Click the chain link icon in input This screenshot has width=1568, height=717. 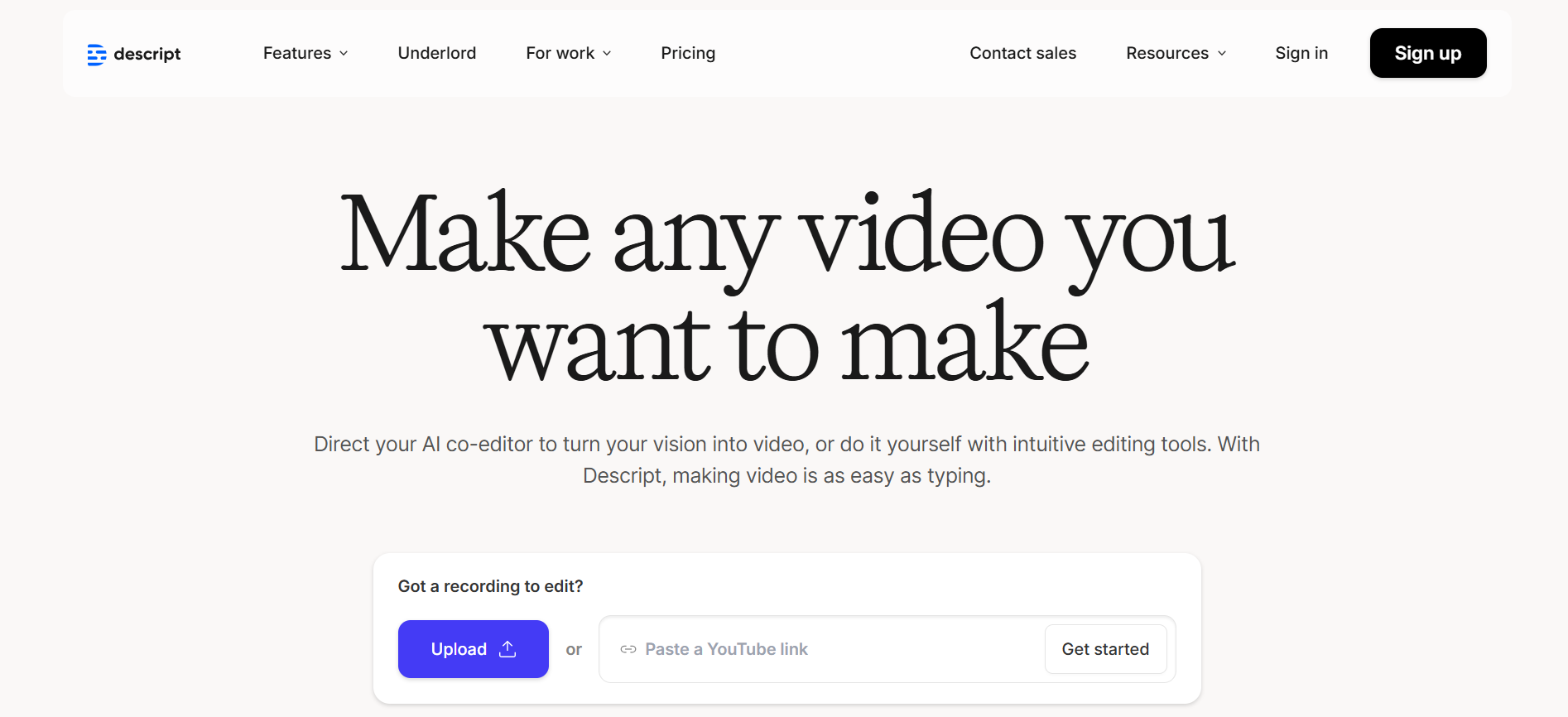pos(628,649)
